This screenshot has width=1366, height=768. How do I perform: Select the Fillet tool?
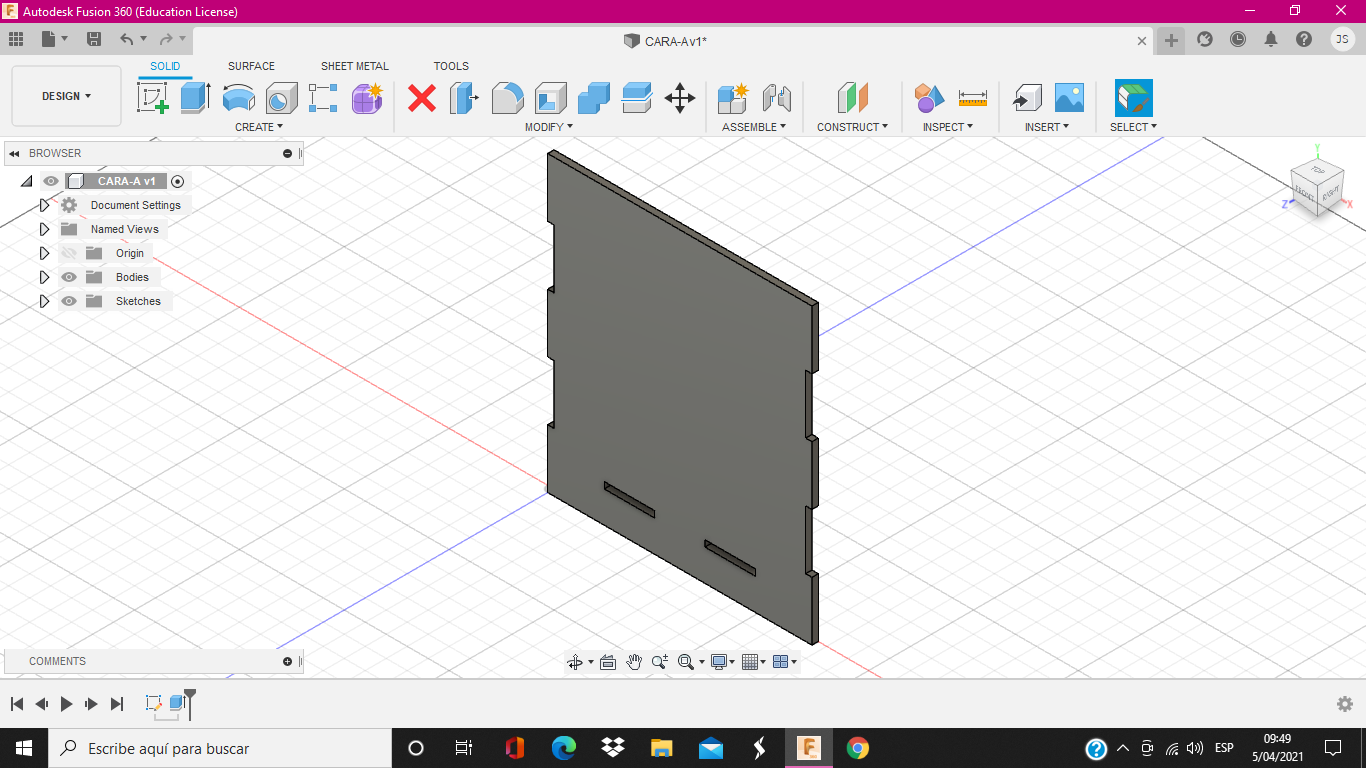507,98
